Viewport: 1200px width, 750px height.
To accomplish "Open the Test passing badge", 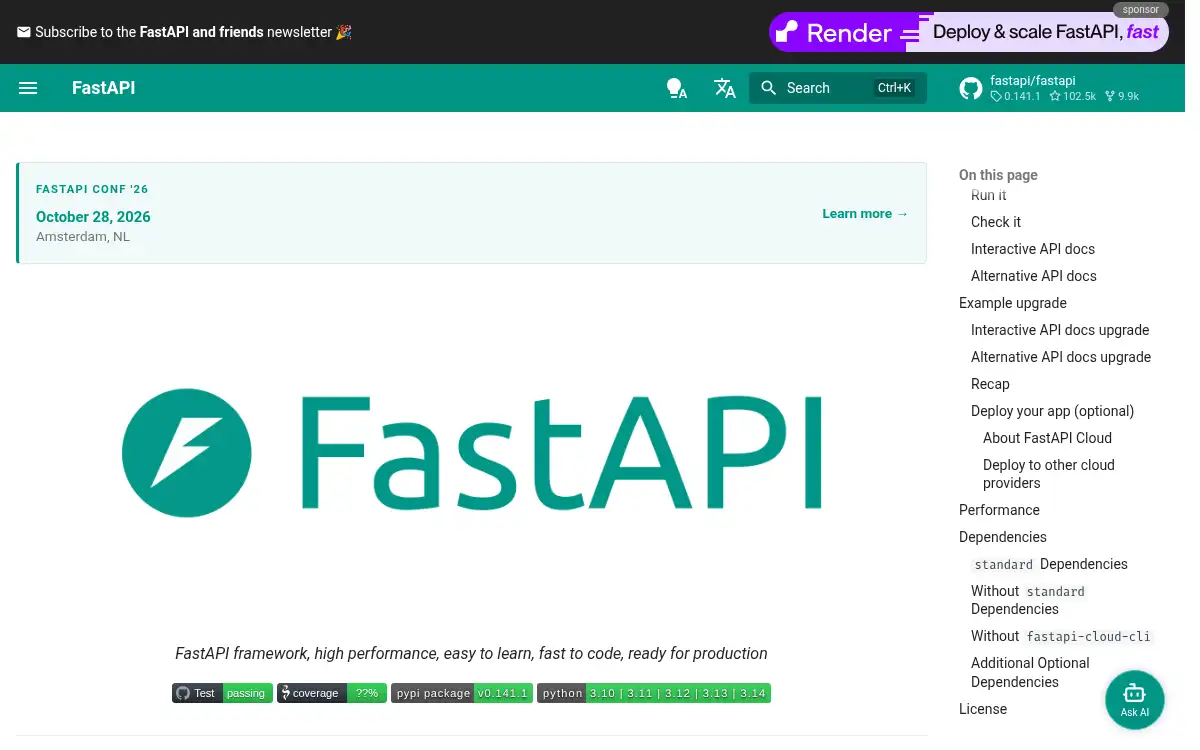I will [x=222, y=693].
